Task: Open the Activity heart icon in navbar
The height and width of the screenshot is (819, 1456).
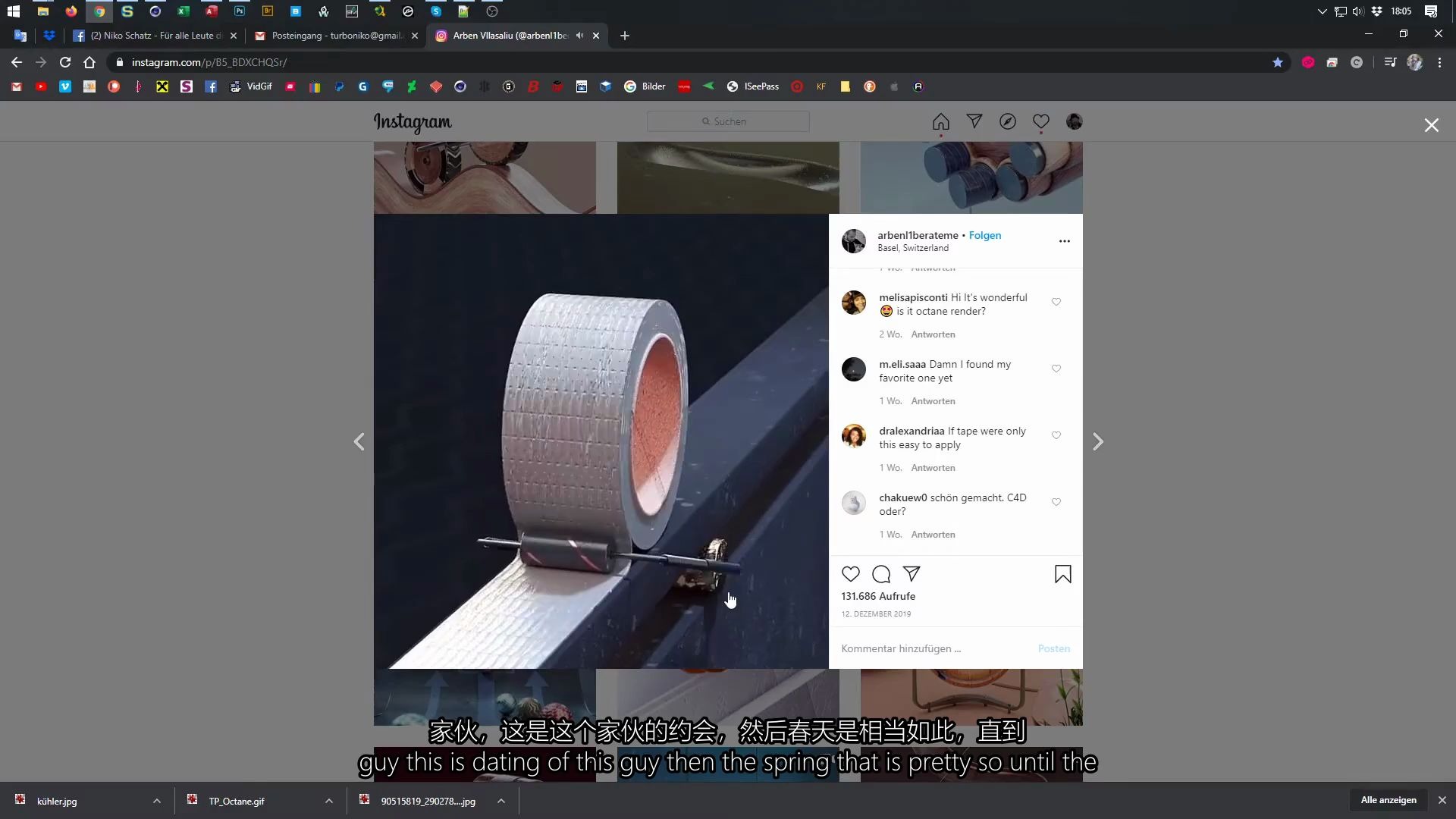Action: [x=1040, y=121]
